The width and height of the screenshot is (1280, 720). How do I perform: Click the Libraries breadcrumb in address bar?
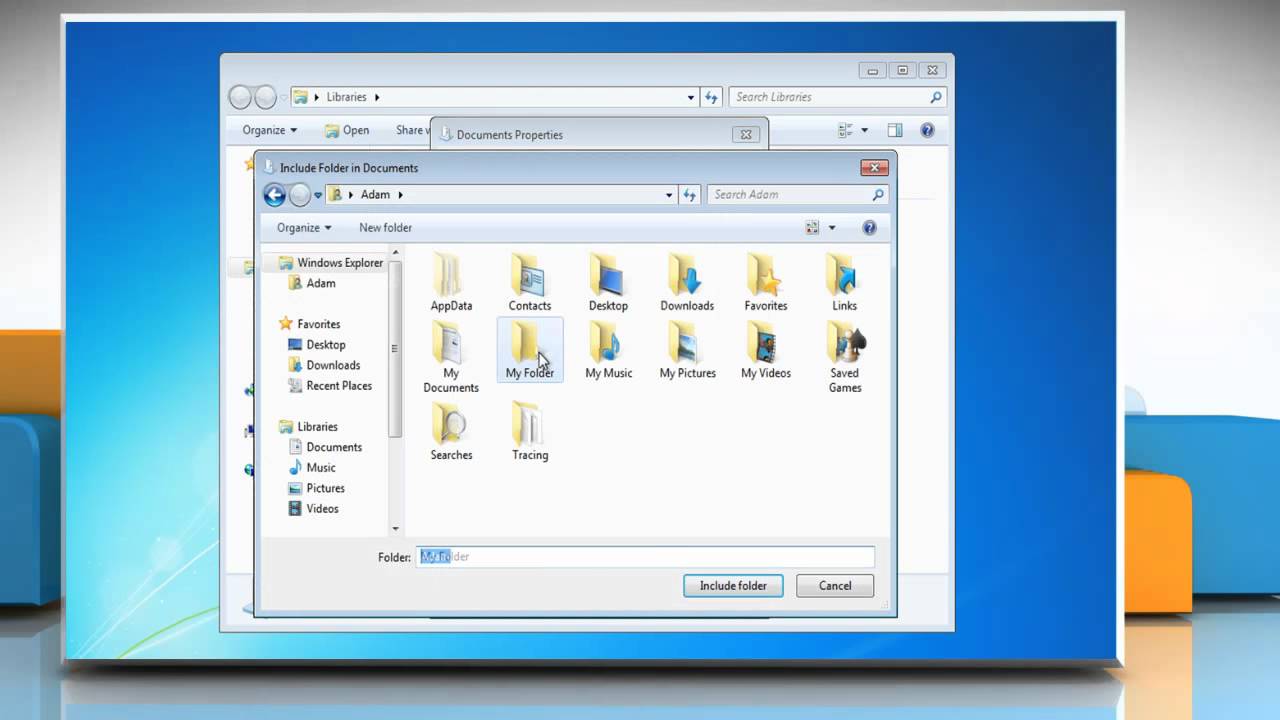[x=347, y=97]
